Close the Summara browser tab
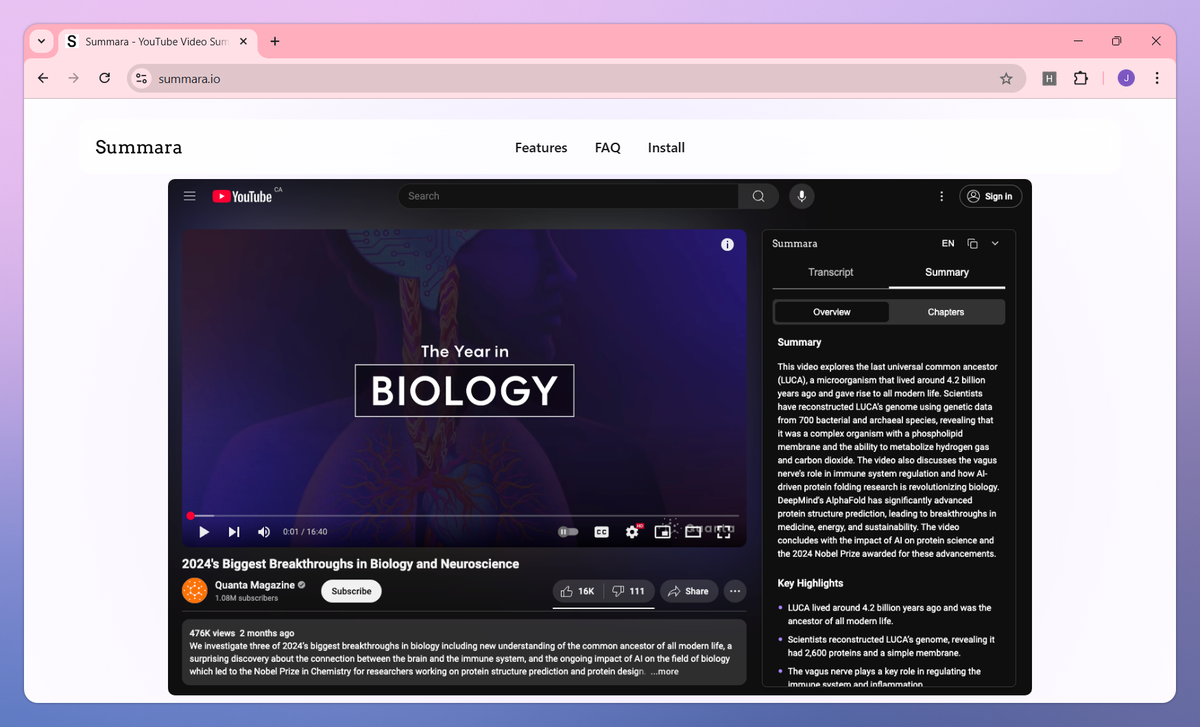The image size is (1200, 727). tap(244, 41)
